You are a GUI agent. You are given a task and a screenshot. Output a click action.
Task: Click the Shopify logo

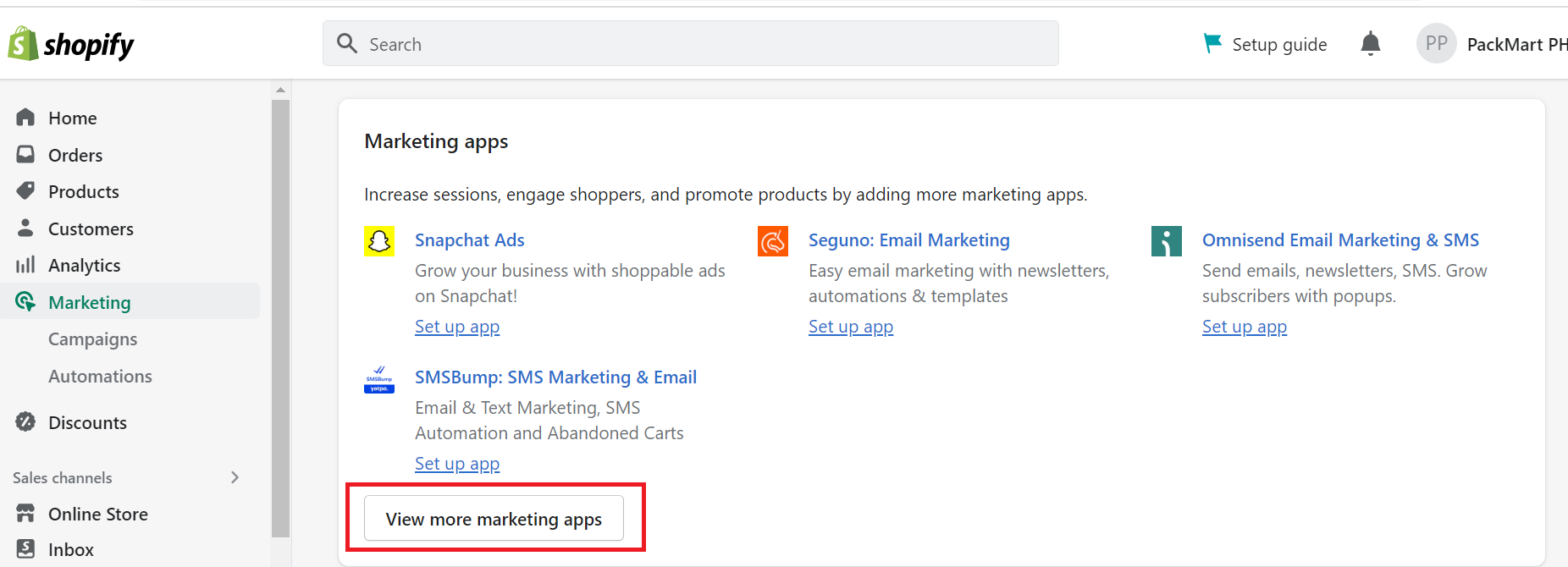[71, 44]
